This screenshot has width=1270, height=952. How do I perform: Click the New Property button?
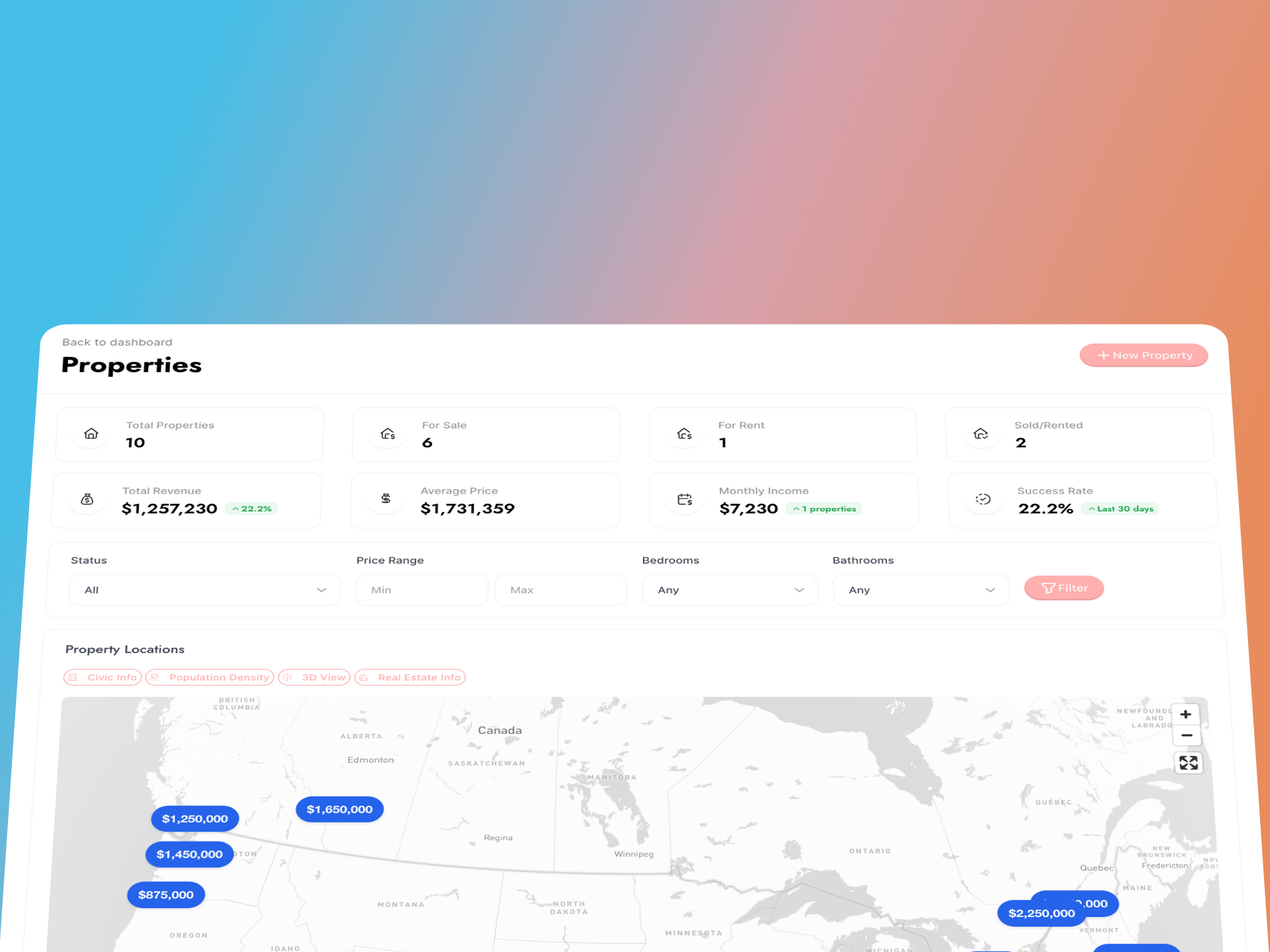point(1143,355)
